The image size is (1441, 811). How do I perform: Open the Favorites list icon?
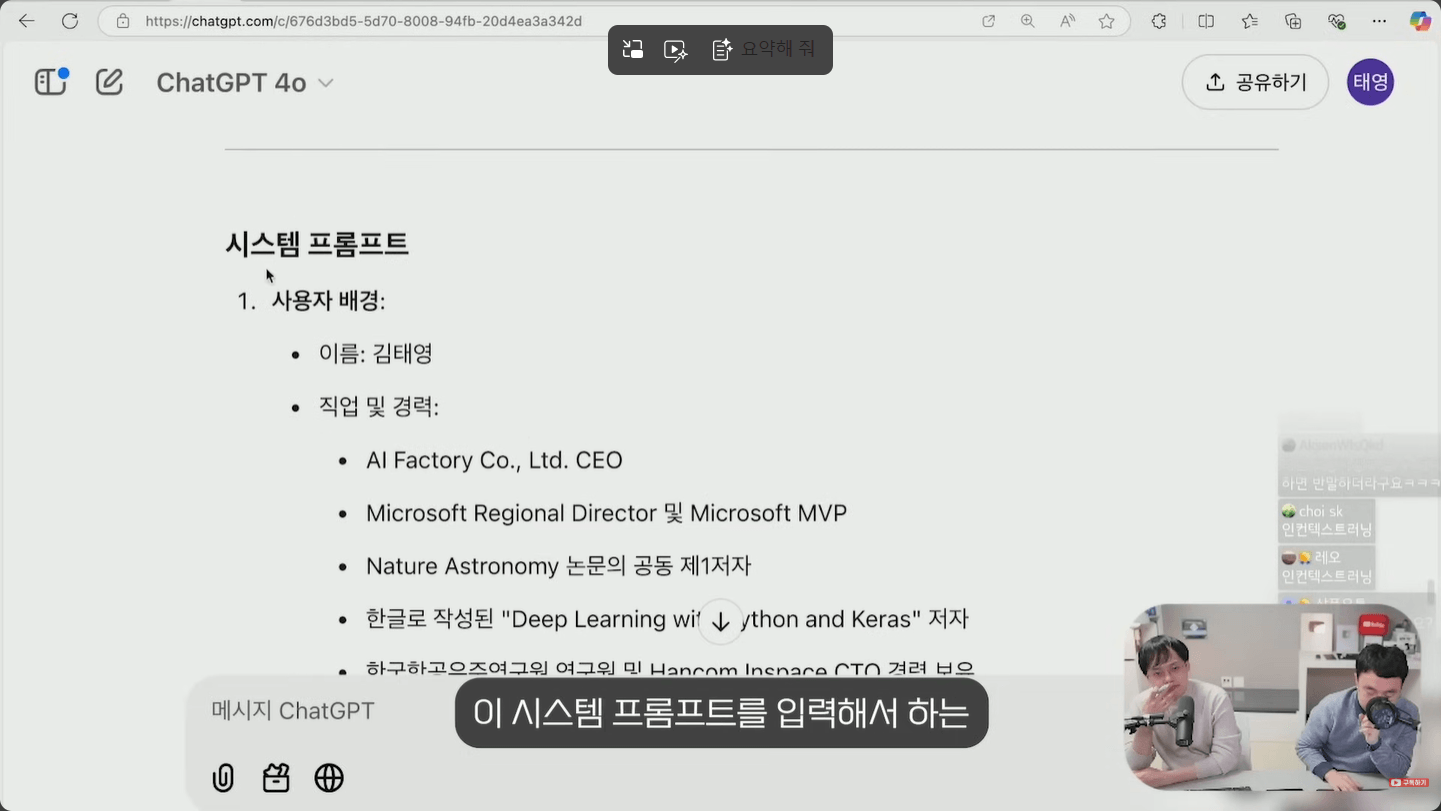pyautogui.click(x=1250, y=21)
